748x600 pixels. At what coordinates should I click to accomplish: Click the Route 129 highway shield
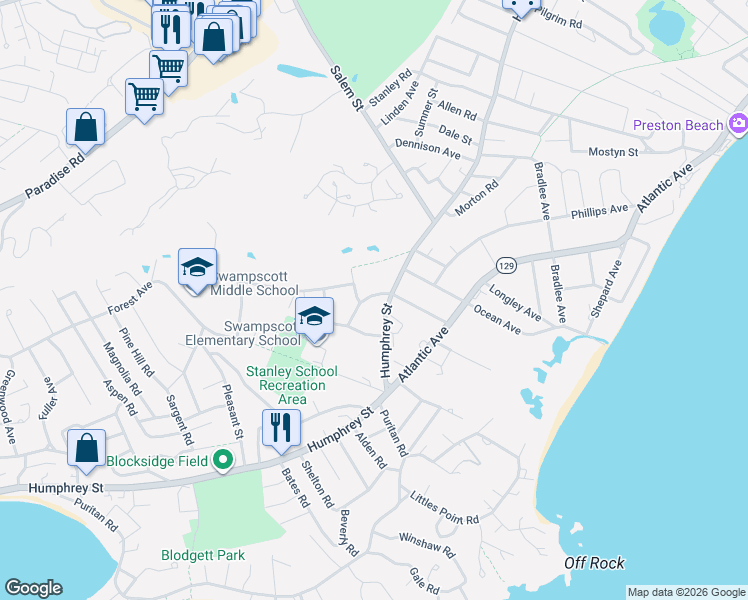coord(506,265)
